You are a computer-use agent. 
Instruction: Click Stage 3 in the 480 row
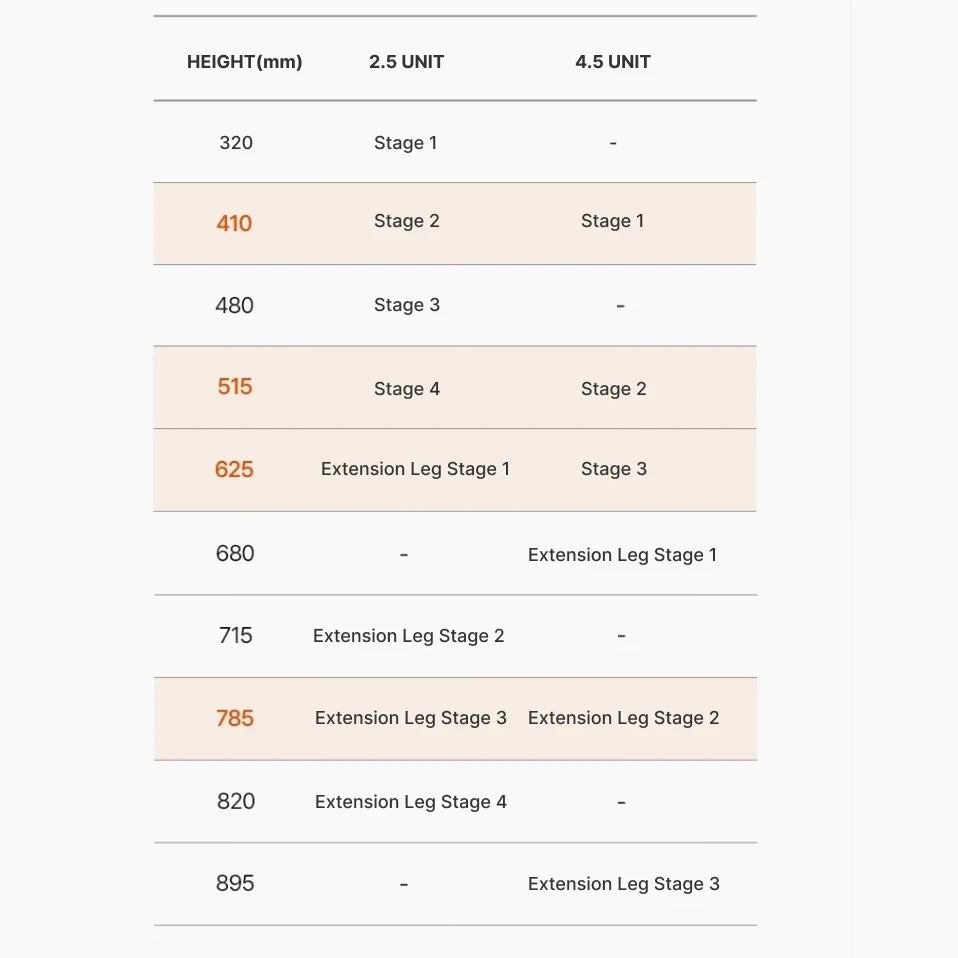[406, 306]
